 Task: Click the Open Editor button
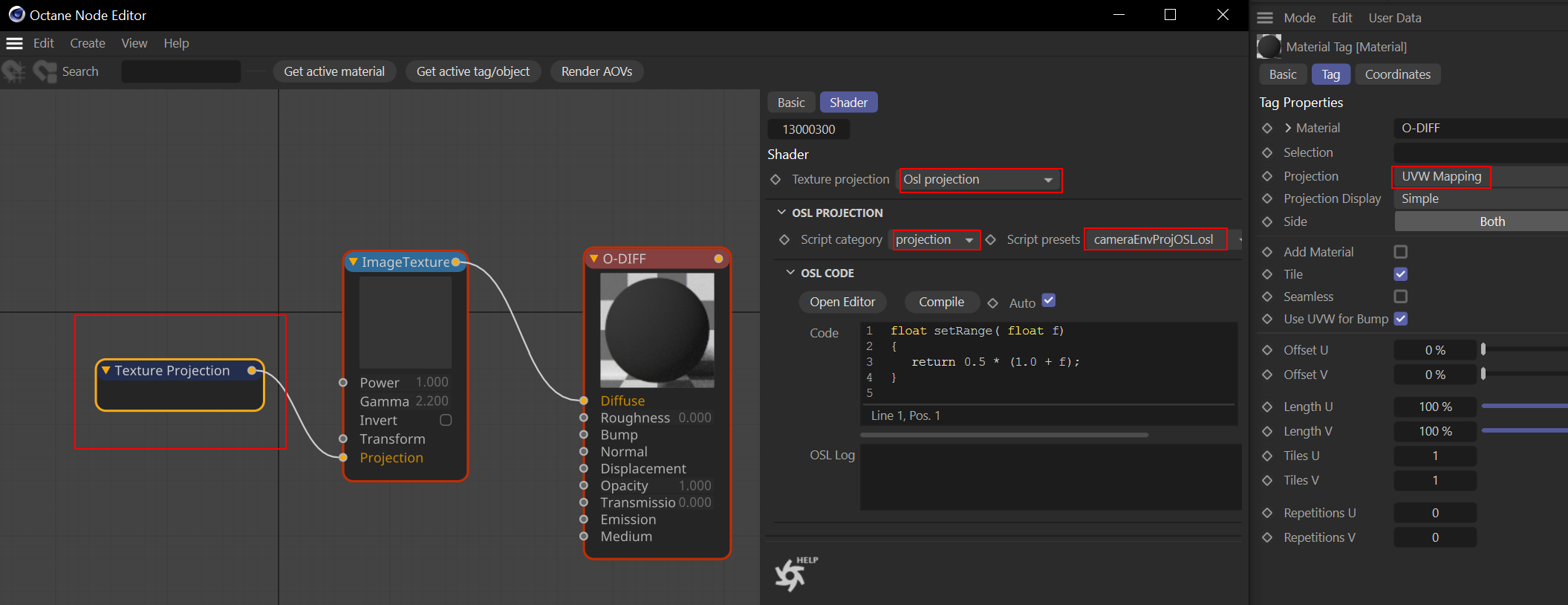[842, 302]
